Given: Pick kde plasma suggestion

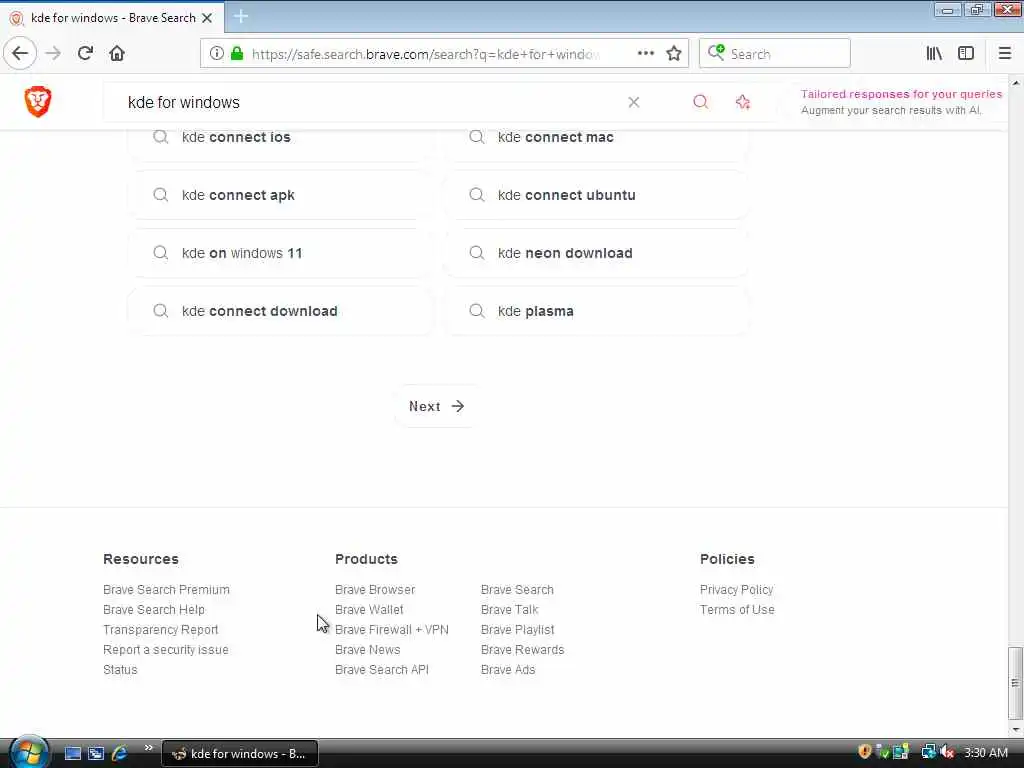Looking at the screenshot, I should click(x=597, y=312).
